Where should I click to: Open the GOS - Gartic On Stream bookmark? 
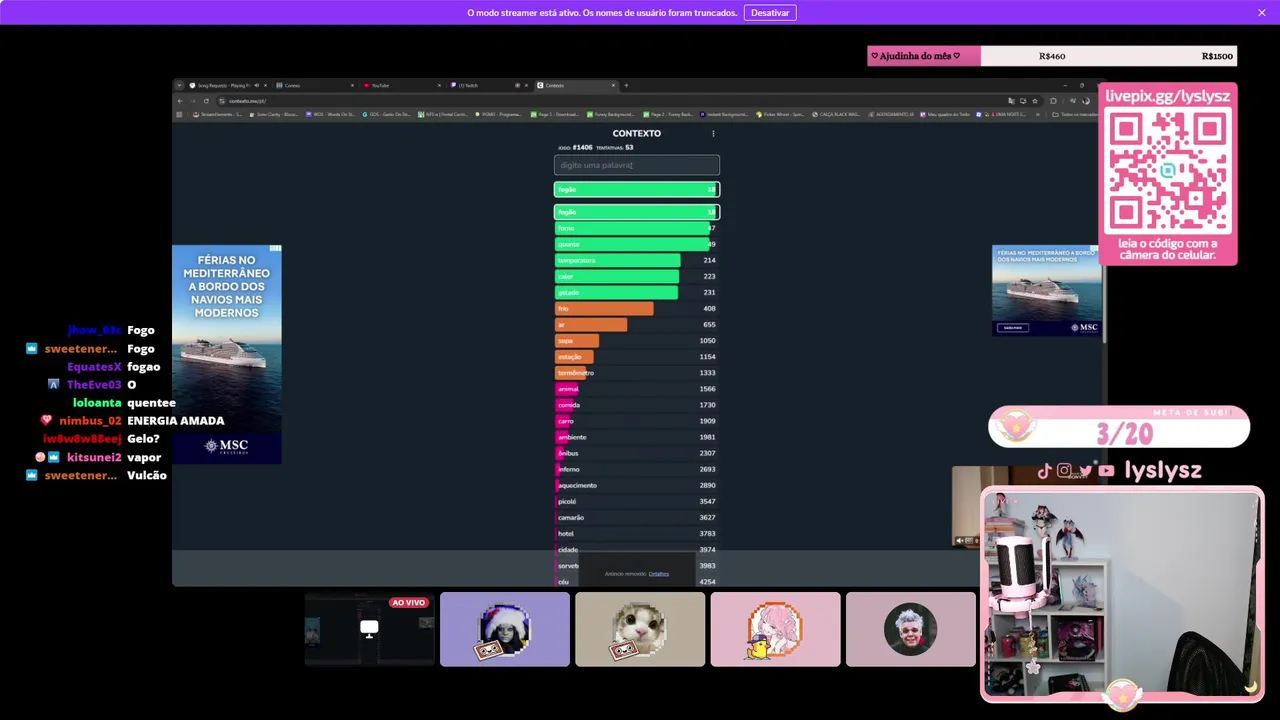point(388,114)
